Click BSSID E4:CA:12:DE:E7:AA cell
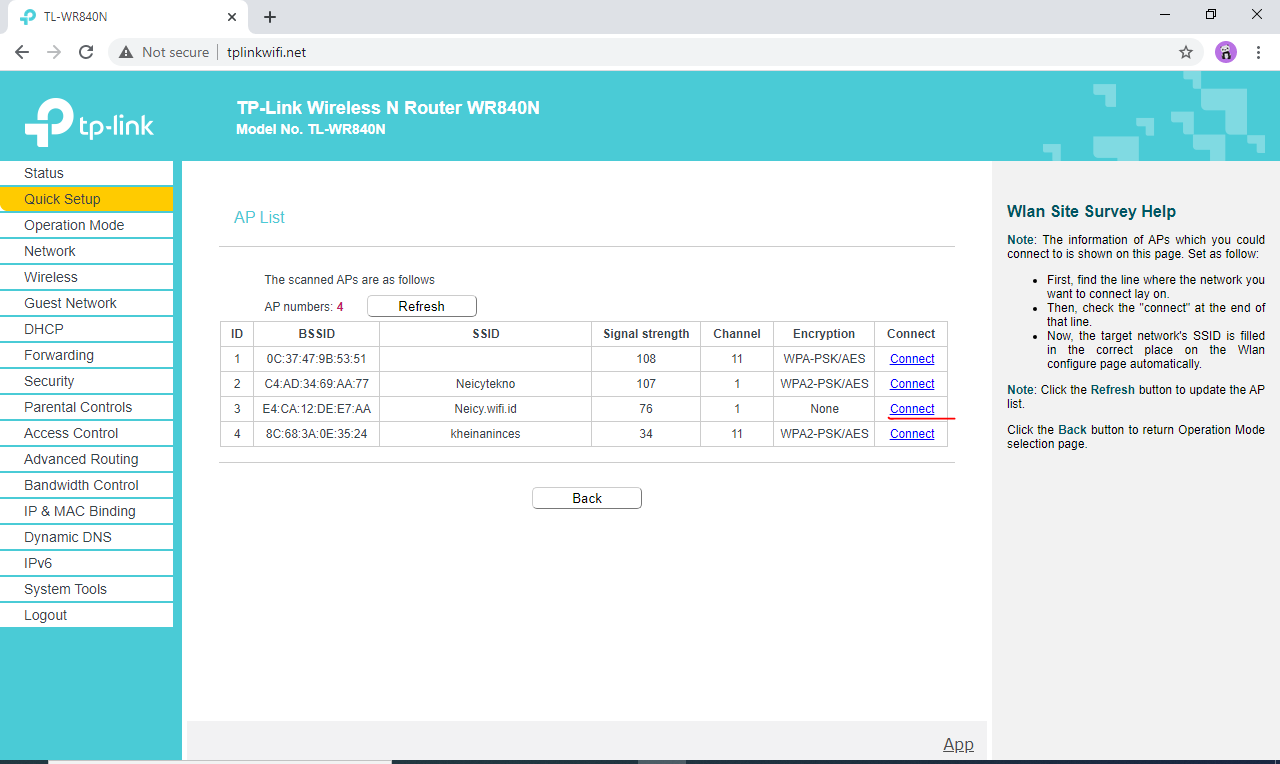 point(317,409)
